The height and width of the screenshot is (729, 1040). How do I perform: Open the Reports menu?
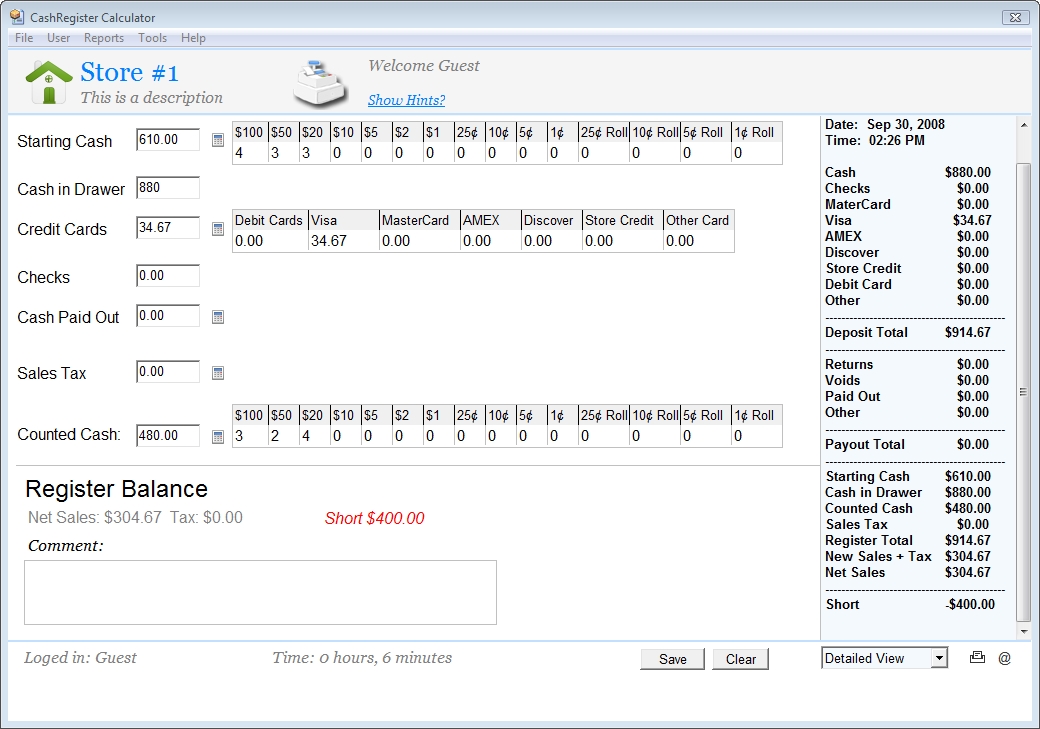tap(104, 38)
